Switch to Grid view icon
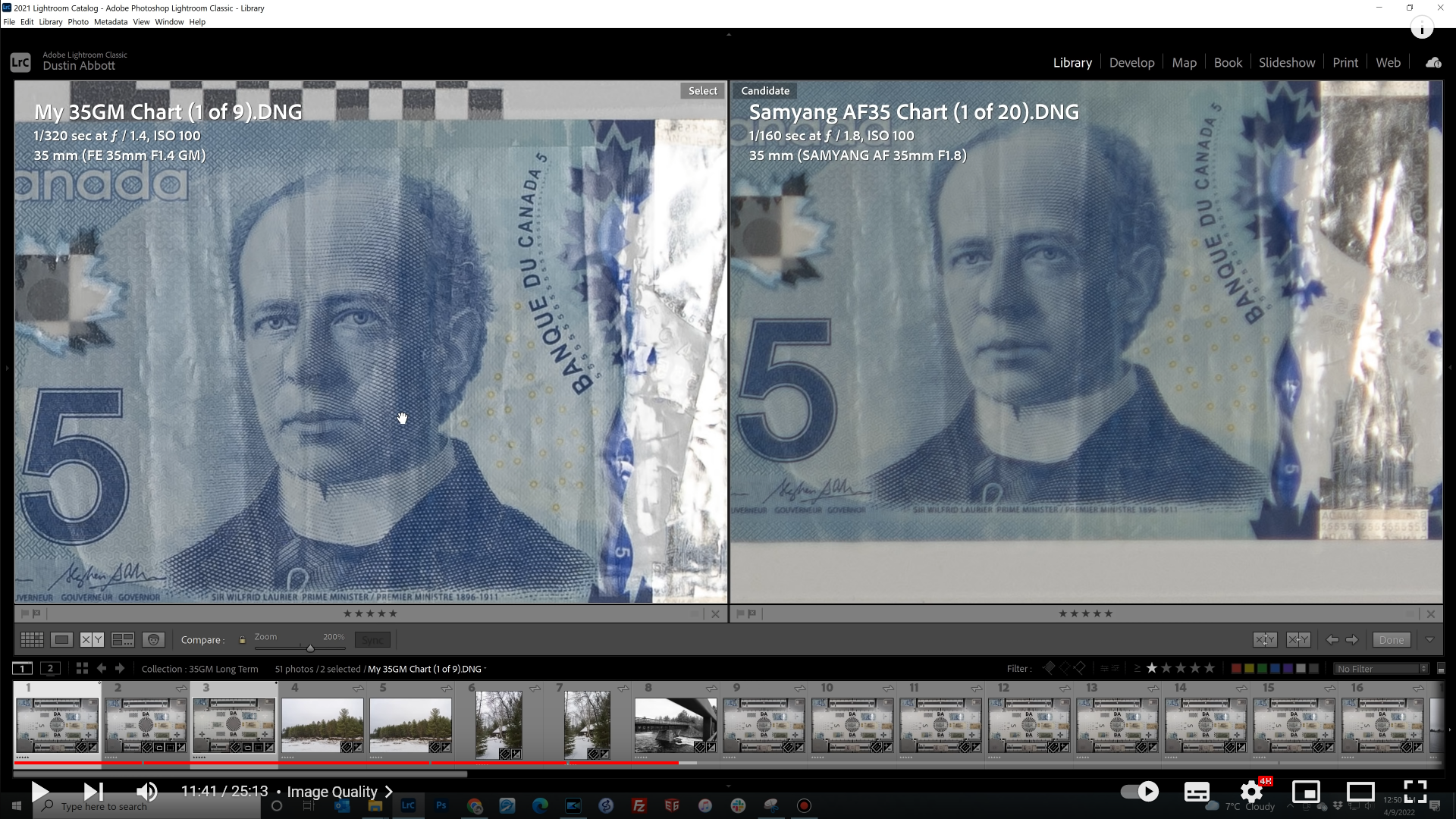Image resolution: width=1456 pixels, height=819 pixels. coord(32,640)
